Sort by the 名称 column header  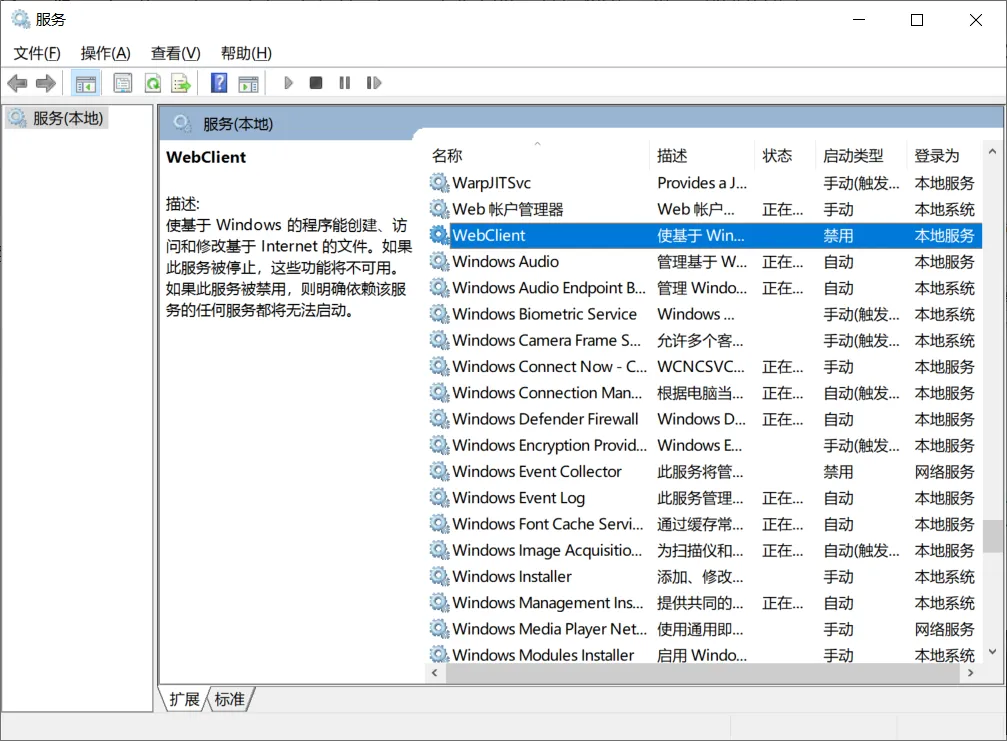click(x=538, y=155)
